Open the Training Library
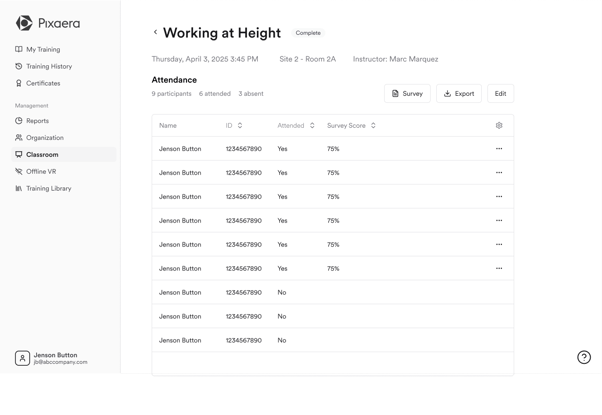The image size is (602, 415). (48, 188)
